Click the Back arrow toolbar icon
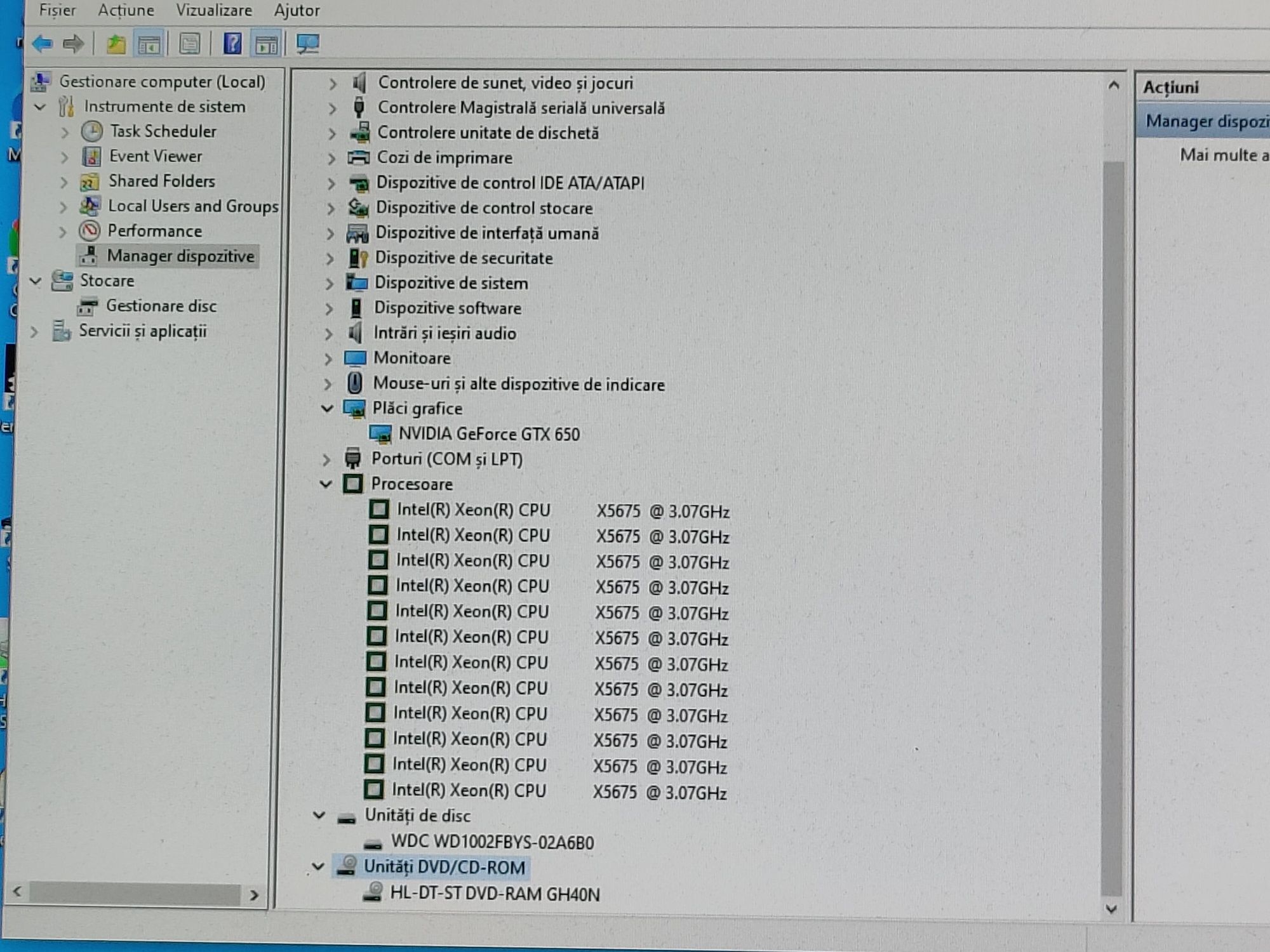The height and width of the screenshot is (952, 1270). (x=43, y=44)
